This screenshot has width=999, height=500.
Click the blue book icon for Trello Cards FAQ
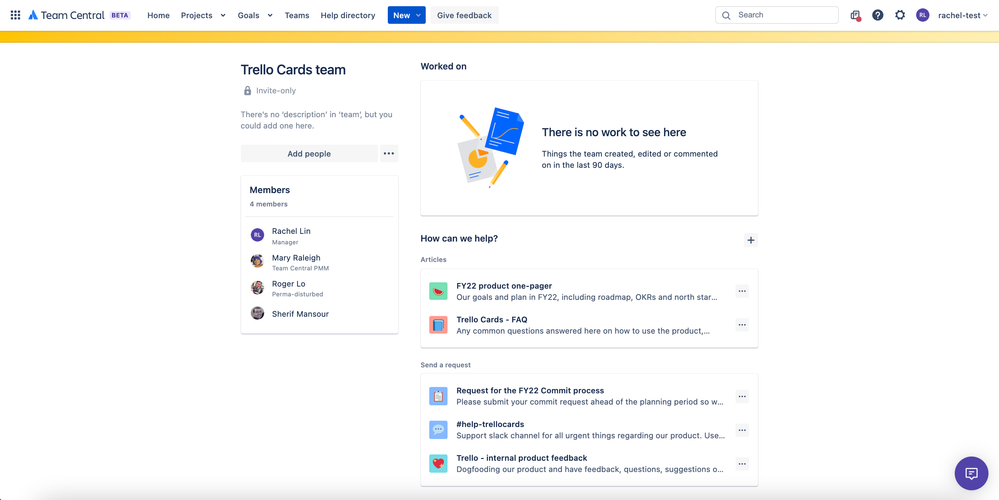pyautogui.click(x=438, y=325)
